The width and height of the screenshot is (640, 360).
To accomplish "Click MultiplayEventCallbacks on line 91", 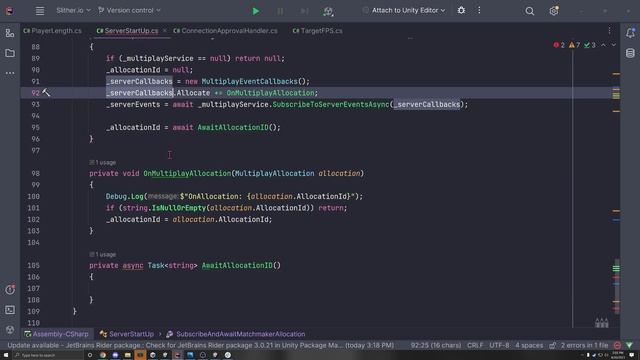I will [249, 81].
